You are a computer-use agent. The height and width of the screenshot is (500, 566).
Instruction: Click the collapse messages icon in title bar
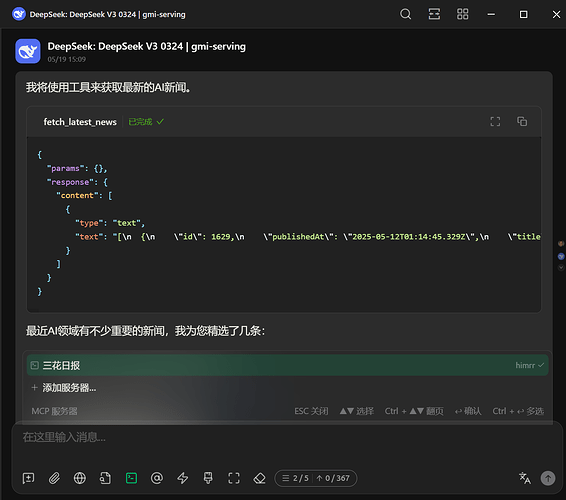[434, 14]
